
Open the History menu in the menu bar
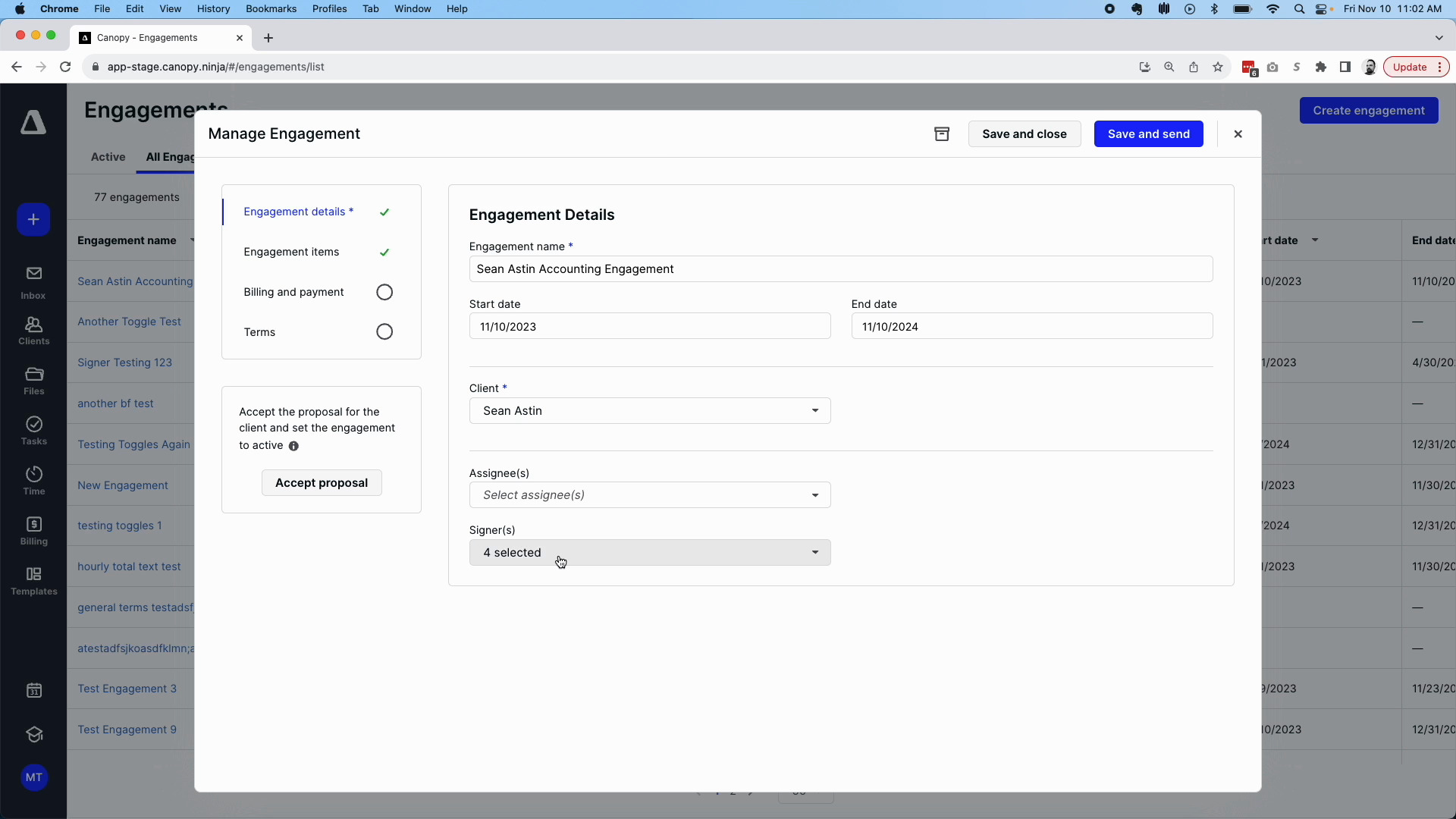(213, 9)
